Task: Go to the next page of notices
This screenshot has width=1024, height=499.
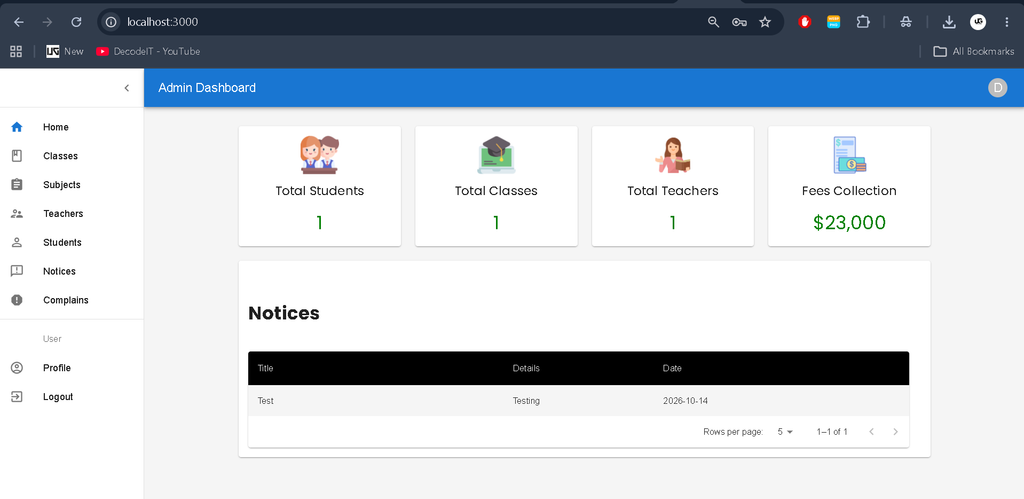Action: [x=895, y=432]
